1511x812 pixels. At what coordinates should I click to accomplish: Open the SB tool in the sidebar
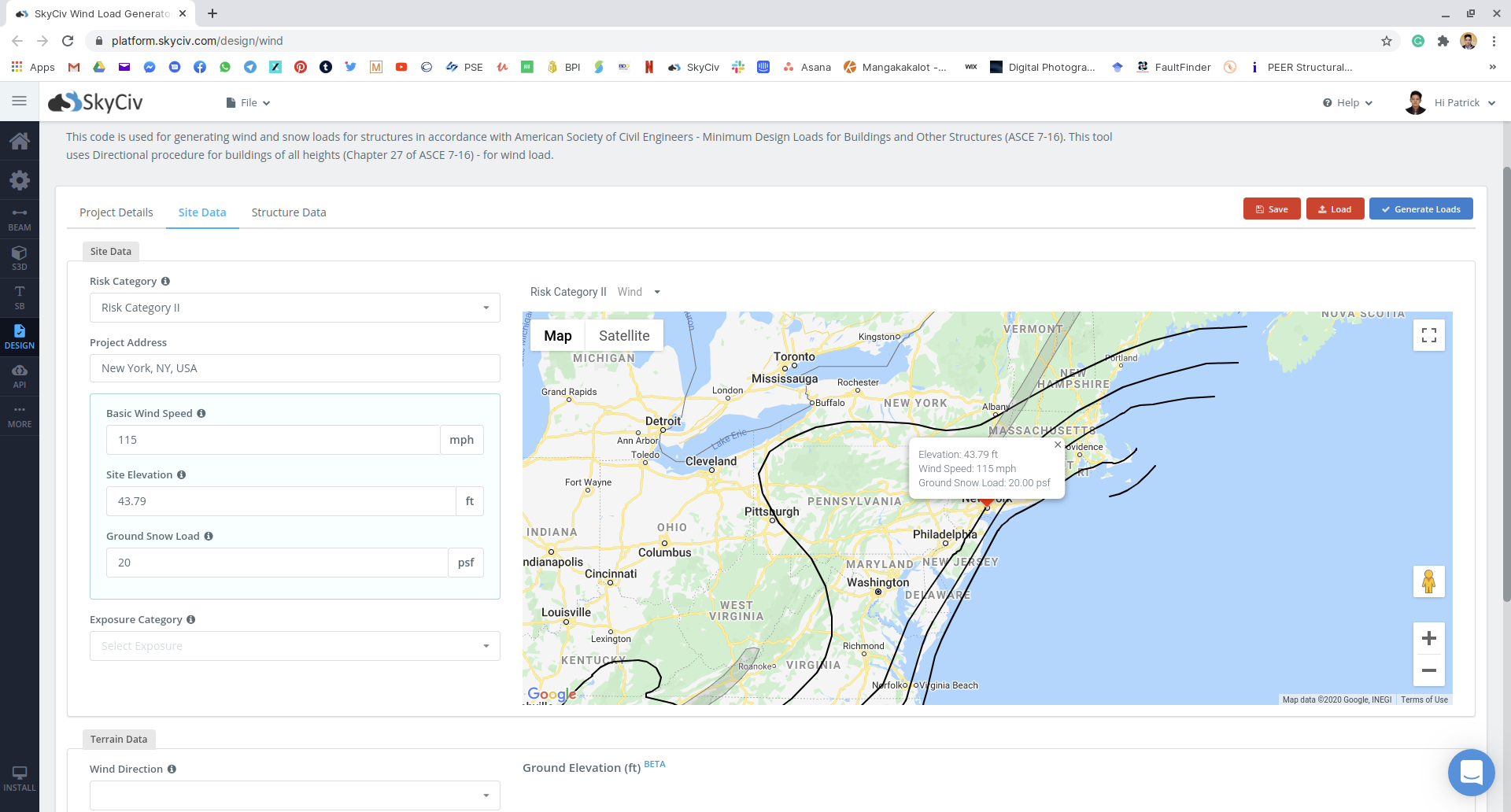pos(20,297)
